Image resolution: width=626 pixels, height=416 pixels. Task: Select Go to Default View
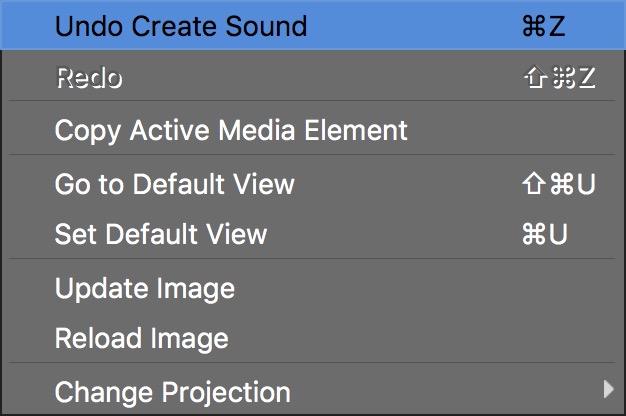click(x=175, y=184)
